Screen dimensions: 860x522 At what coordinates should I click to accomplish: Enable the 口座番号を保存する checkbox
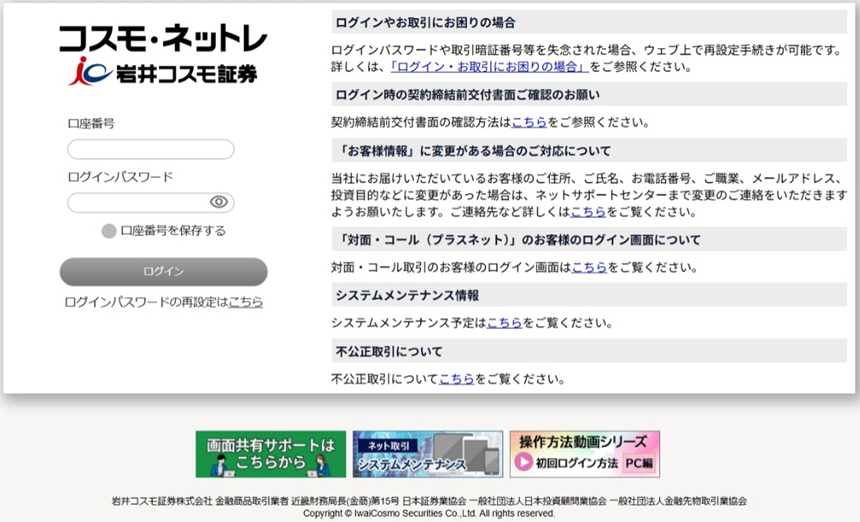109,231
